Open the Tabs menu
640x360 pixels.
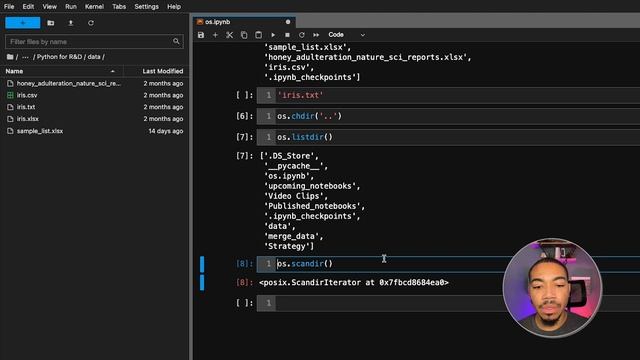click(x=119, y=7)
